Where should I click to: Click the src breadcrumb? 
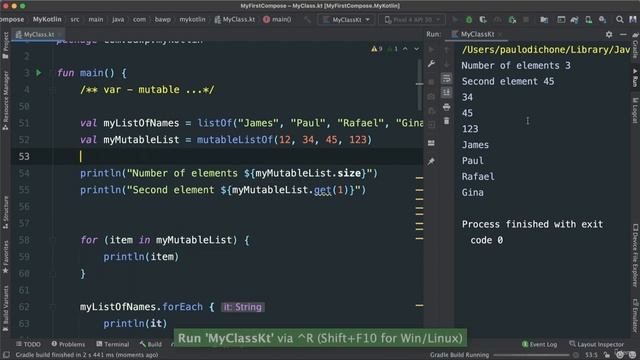click(x=75, y=19)
